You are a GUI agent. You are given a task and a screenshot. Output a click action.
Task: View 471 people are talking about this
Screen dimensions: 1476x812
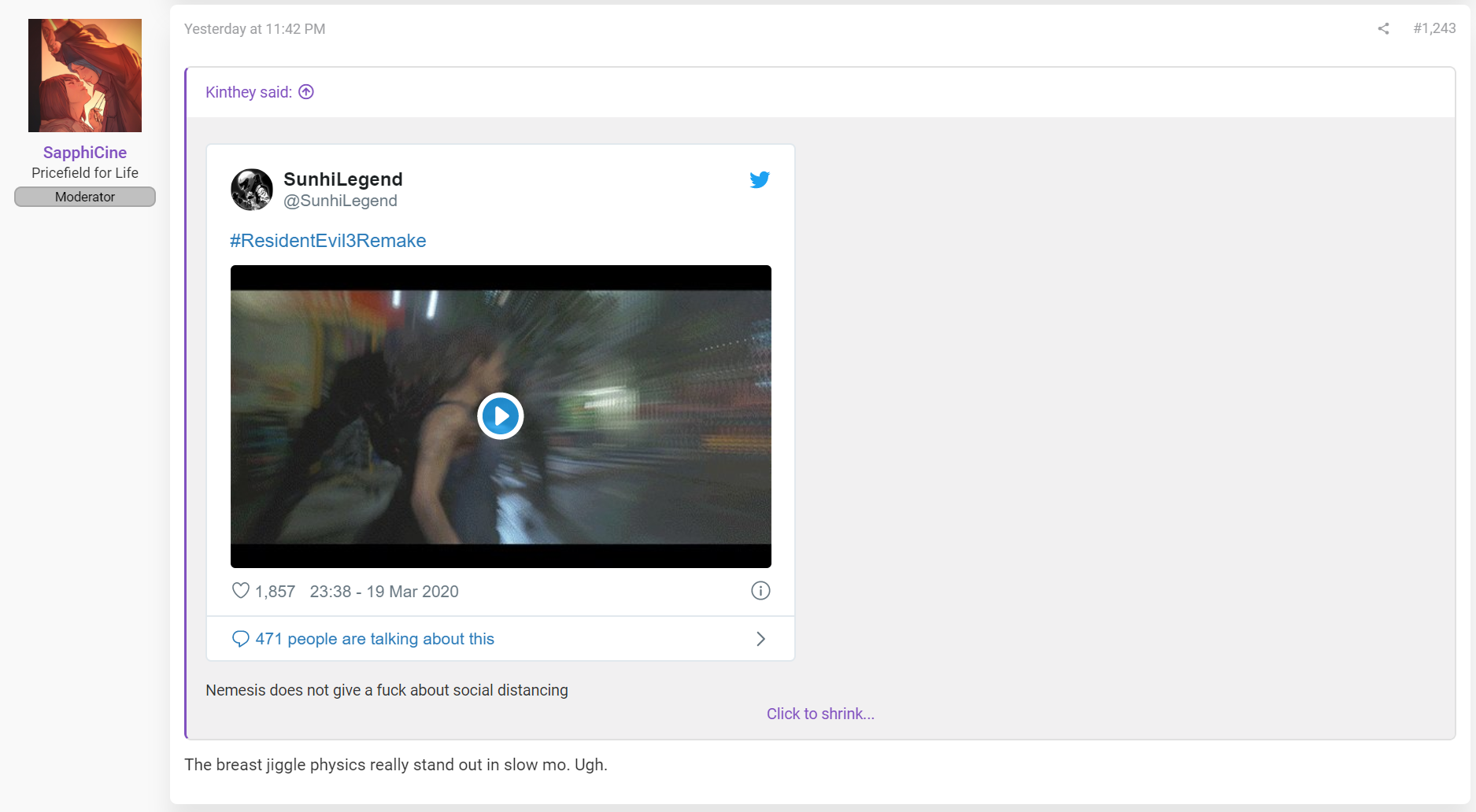[x=375, y=639]
